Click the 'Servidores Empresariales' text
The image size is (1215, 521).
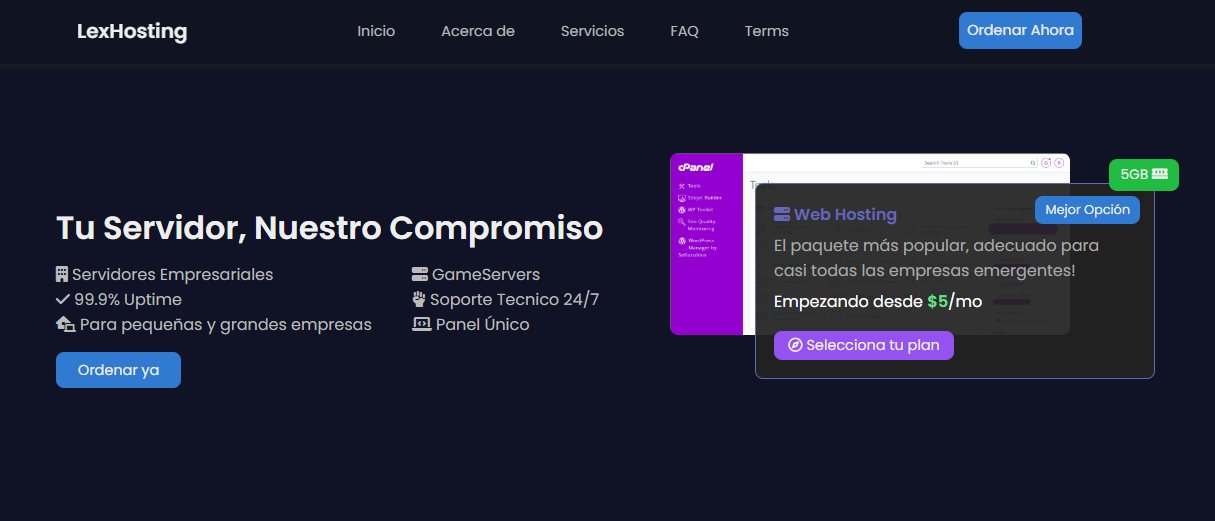pyautogui.click(x=172, y=274)
